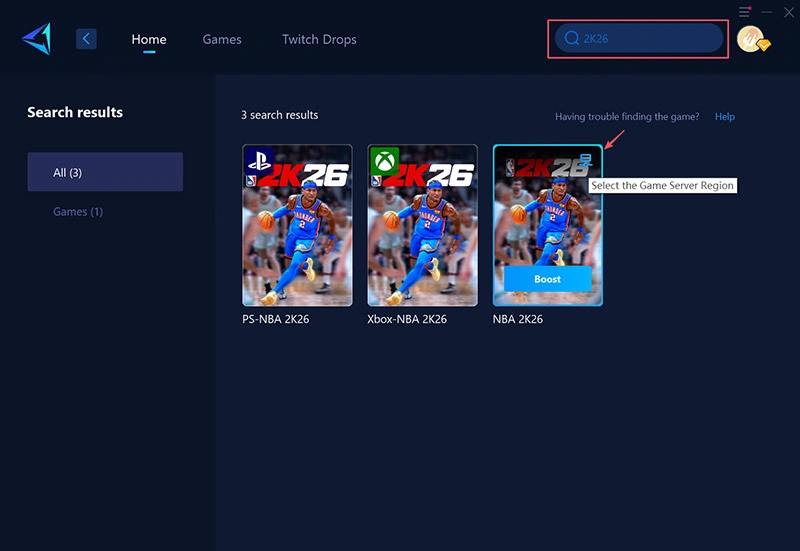This screenshot has height=551, width=800.
Task: Click 'Having trouble finding the game?' text
Action: coord(627,117)
